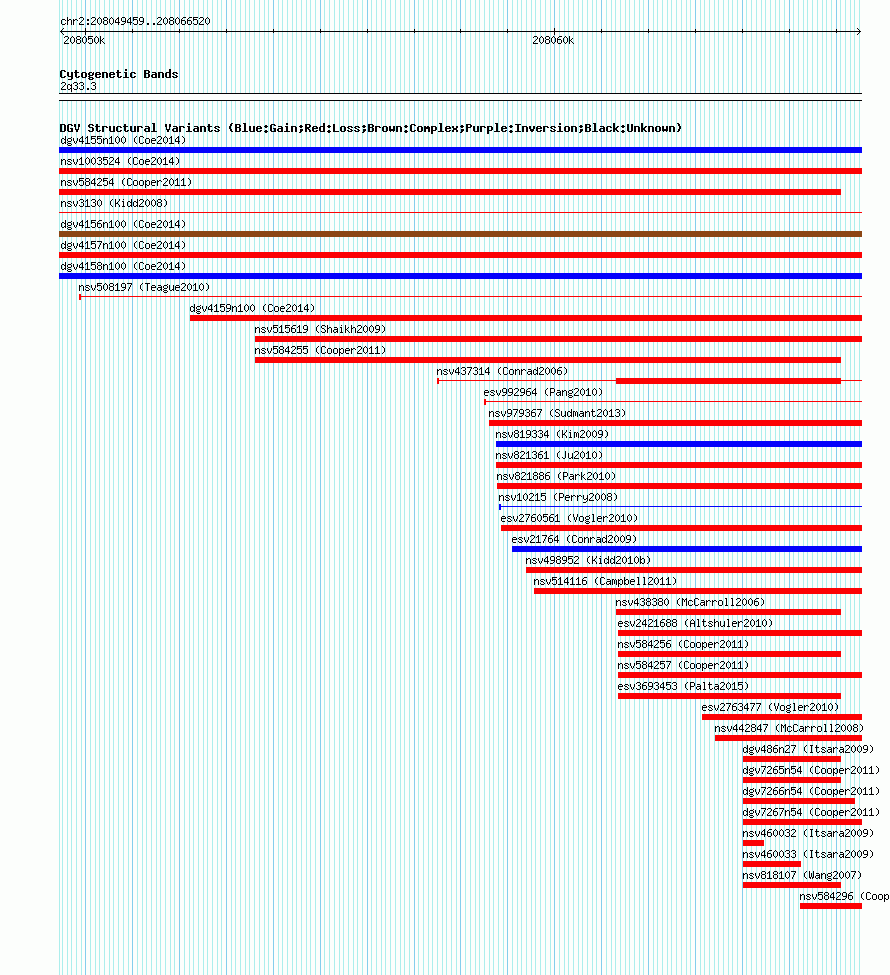The height and width of the screenshot is (975, 890).
Task: Select the blue gain bar under dgv4155n100
Action: click(460, 150)
